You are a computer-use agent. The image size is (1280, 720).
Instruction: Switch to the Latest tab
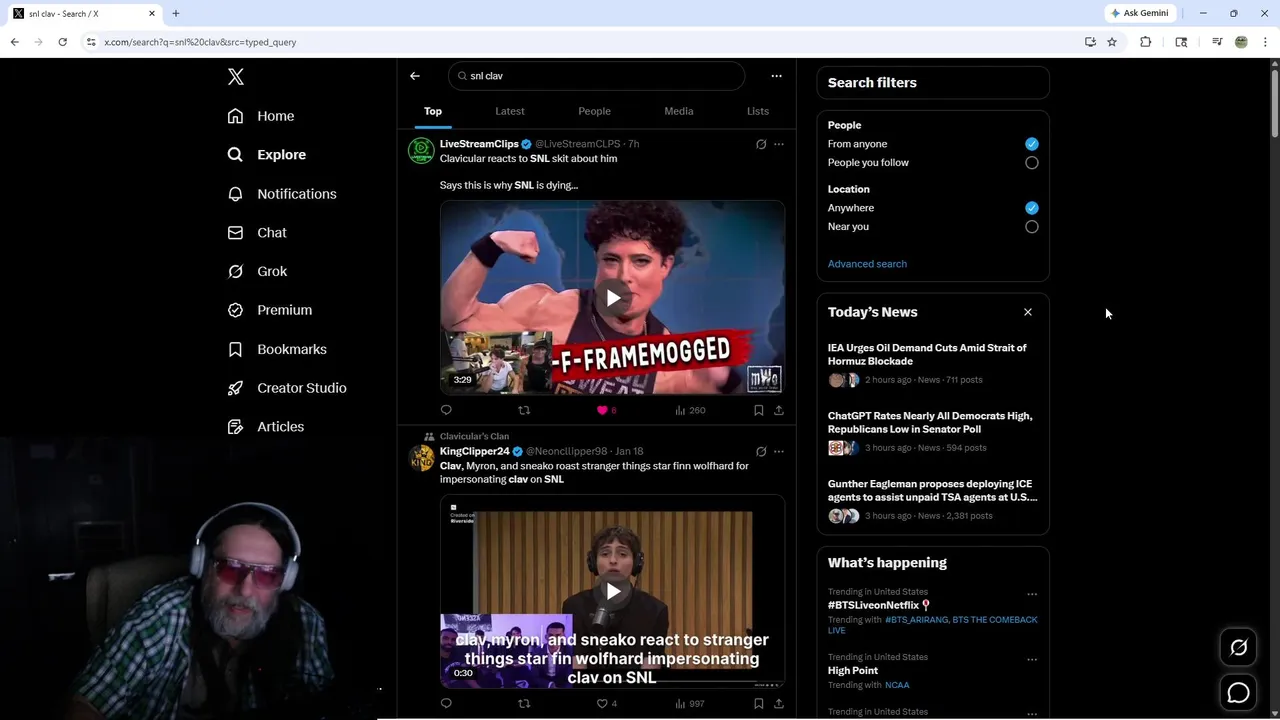(x=510, y=111)
